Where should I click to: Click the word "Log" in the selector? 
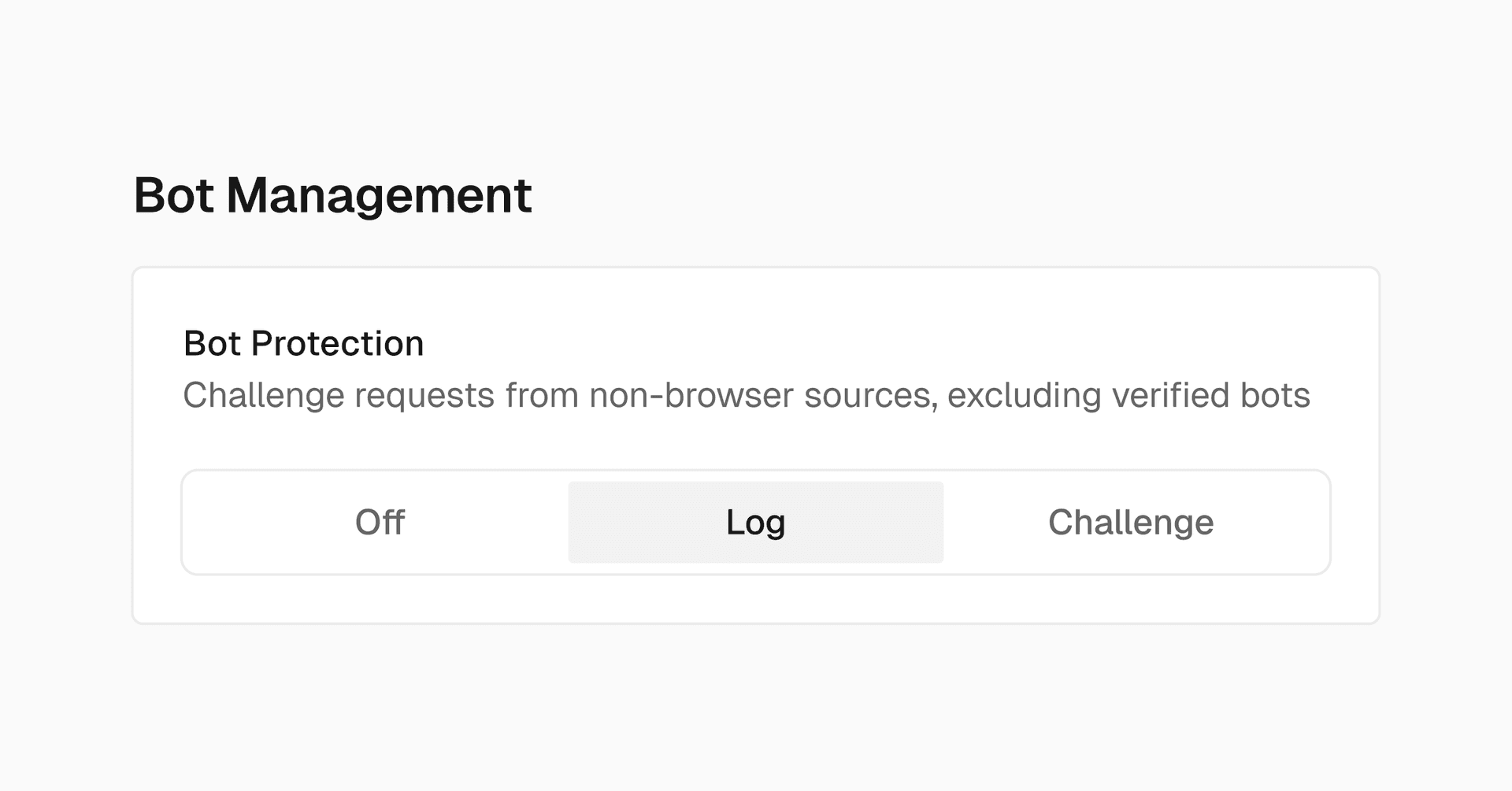[755, 523]
